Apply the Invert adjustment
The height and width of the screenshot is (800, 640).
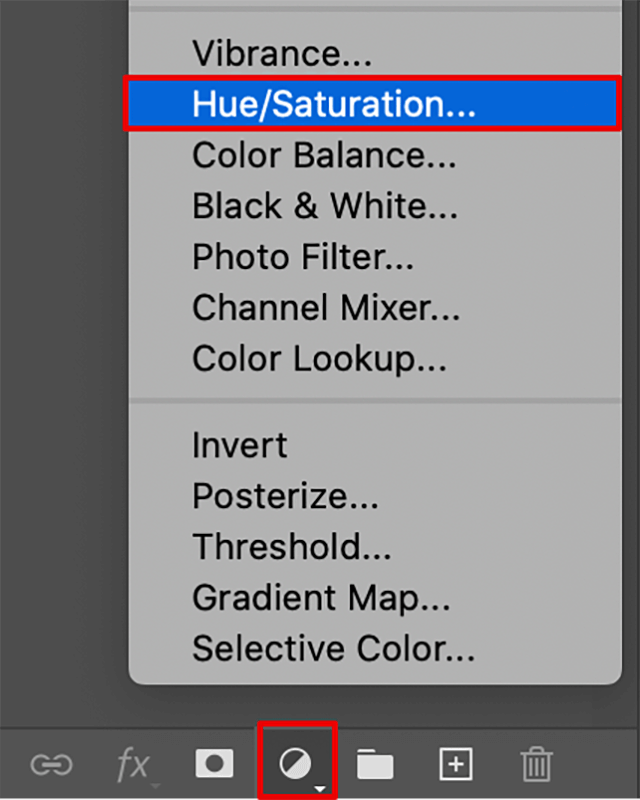[x=239, y=444]
